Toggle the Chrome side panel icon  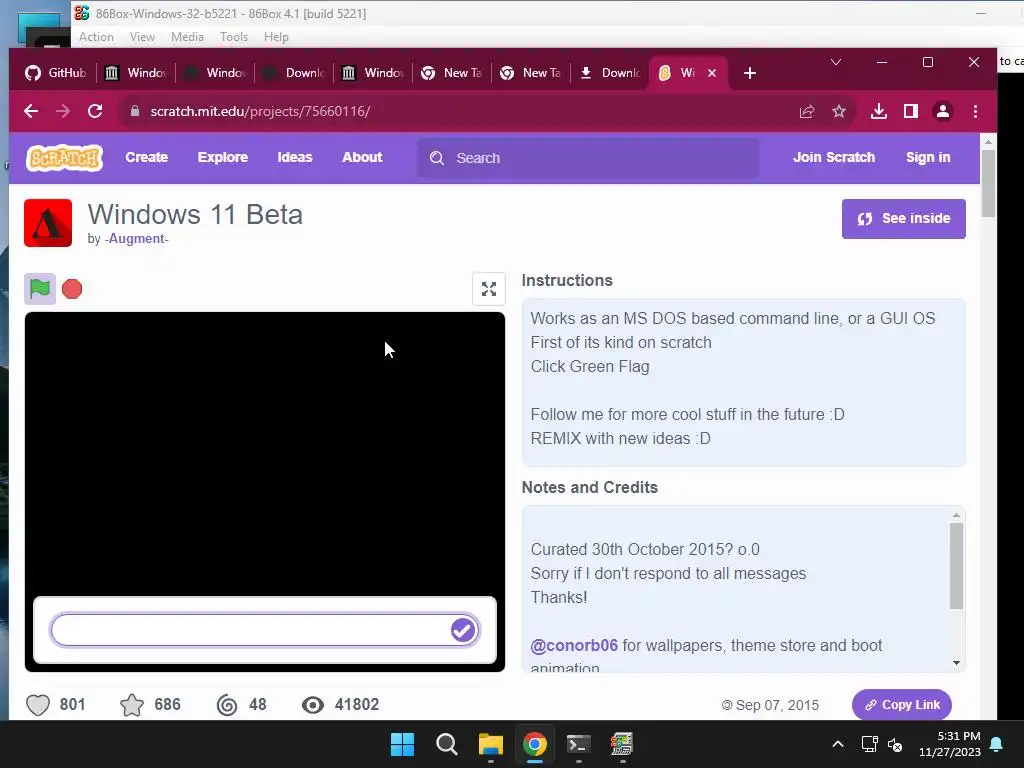pyautogui.click(x=911, y=111)
